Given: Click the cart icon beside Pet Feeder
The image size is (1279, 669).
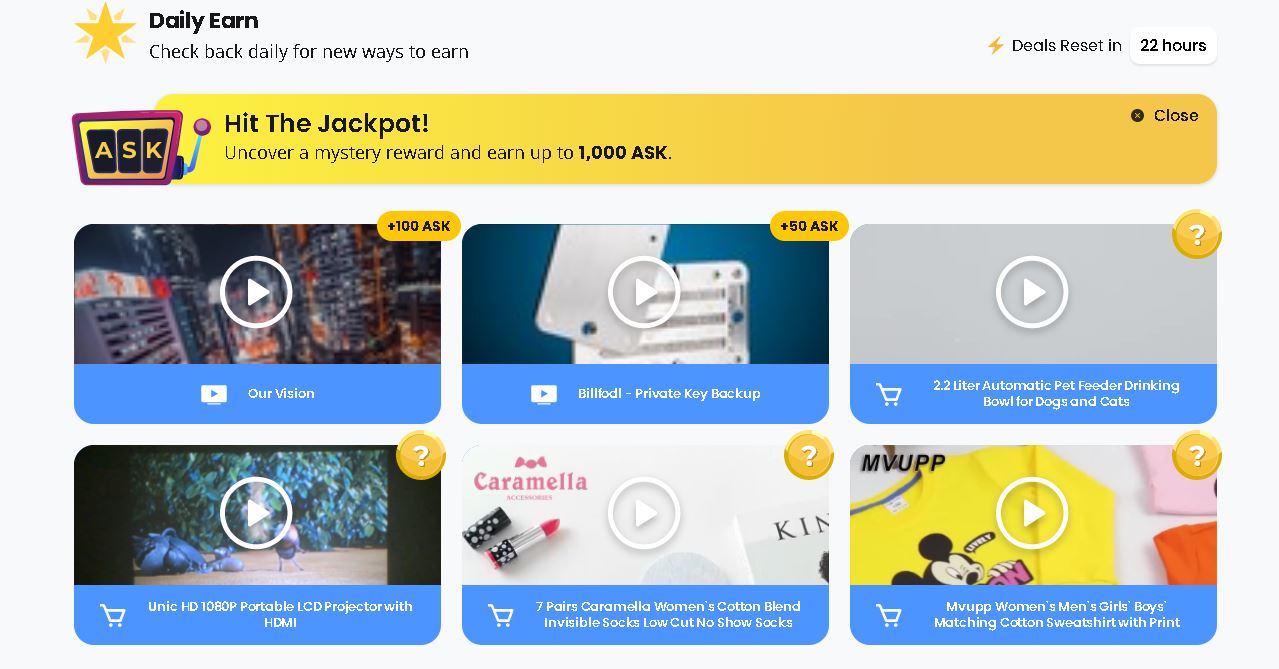Looking at the screenshot, I should point(888,394).
